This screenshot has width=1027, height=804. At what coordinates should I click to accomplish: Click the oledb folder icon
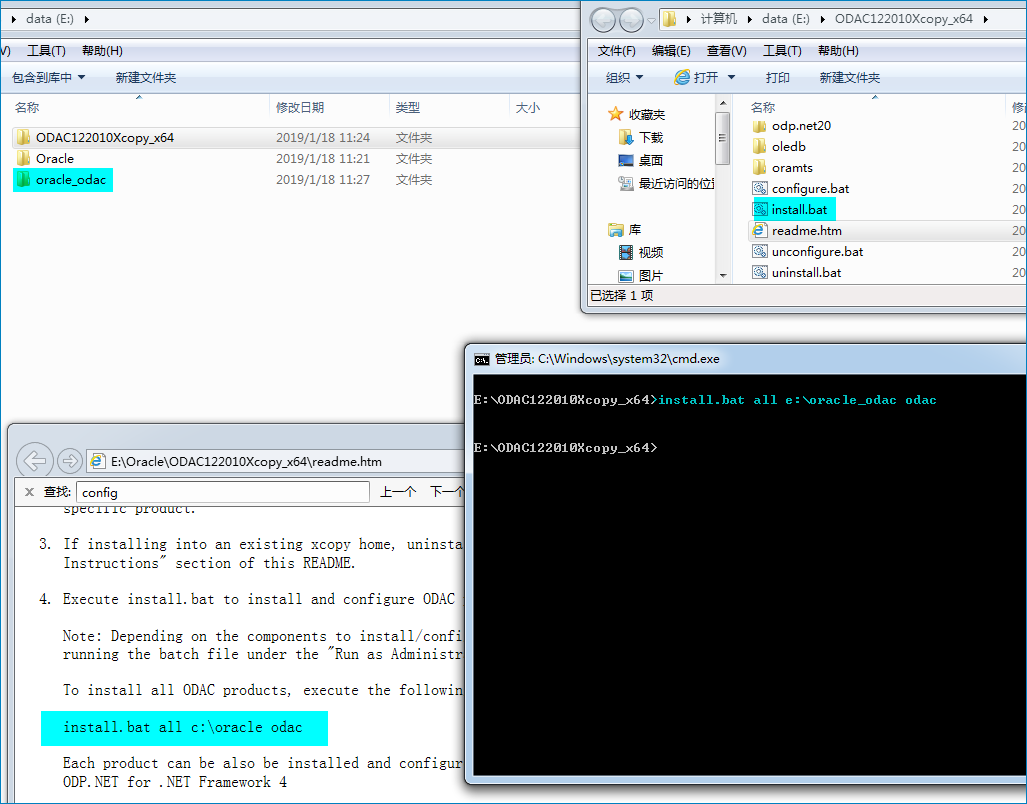tap(760, 147)
